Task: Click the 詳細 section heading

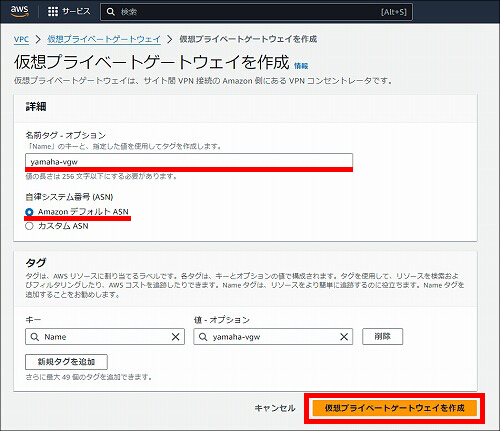Action: (x=36, y=107)
